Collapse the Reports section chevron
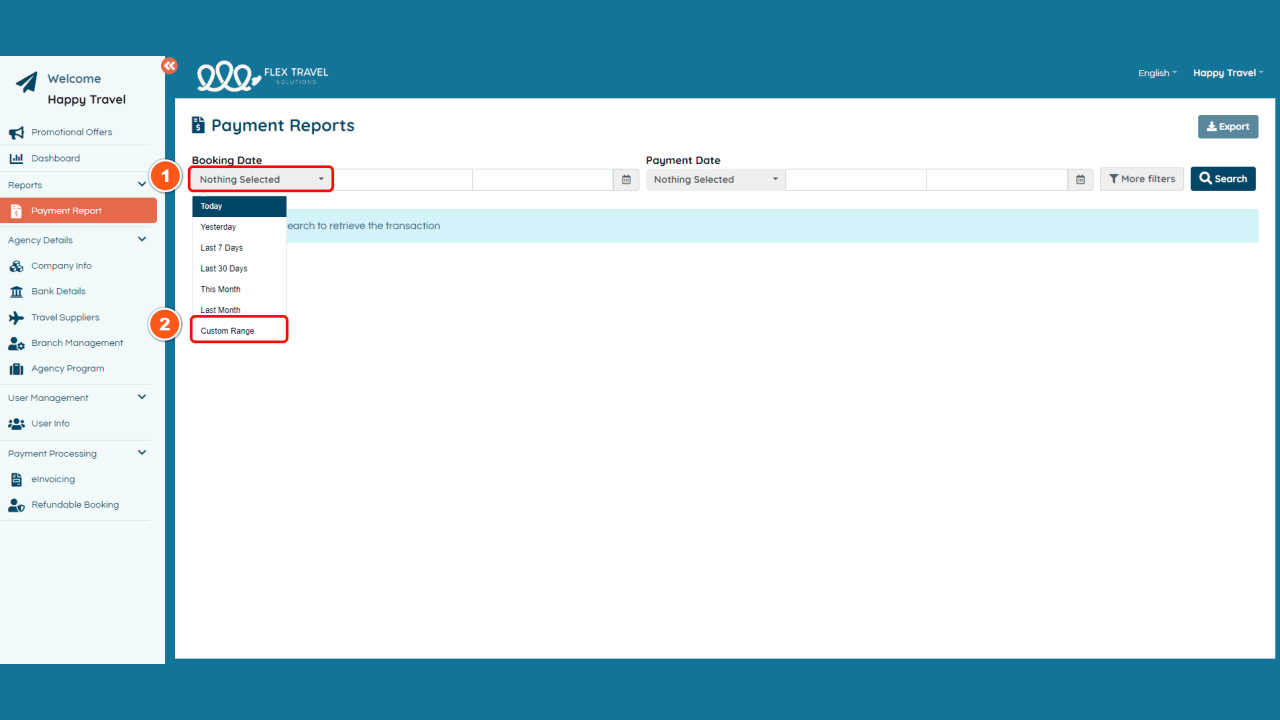1280x720 pixels. coord(142,184)
